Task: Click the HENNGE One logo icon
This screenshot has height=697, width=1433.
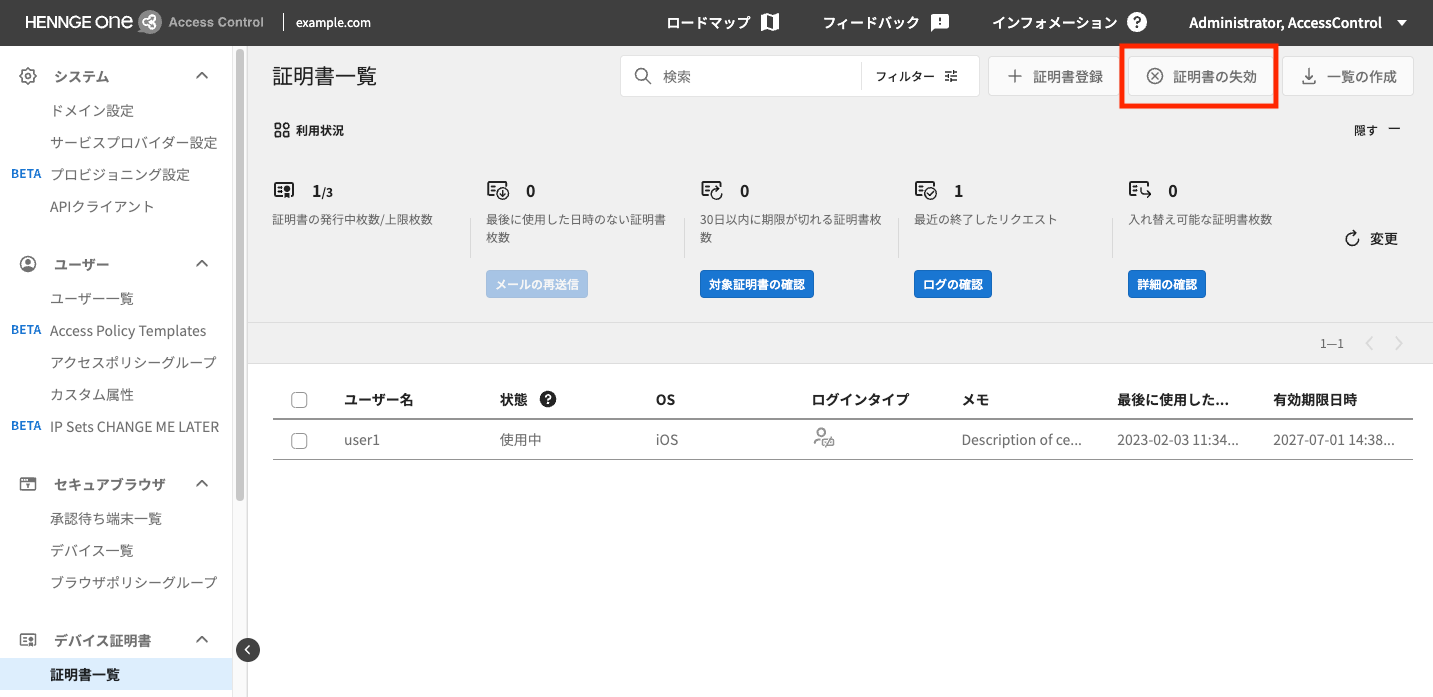Action: pyautogui.click(x=149, y=22)
